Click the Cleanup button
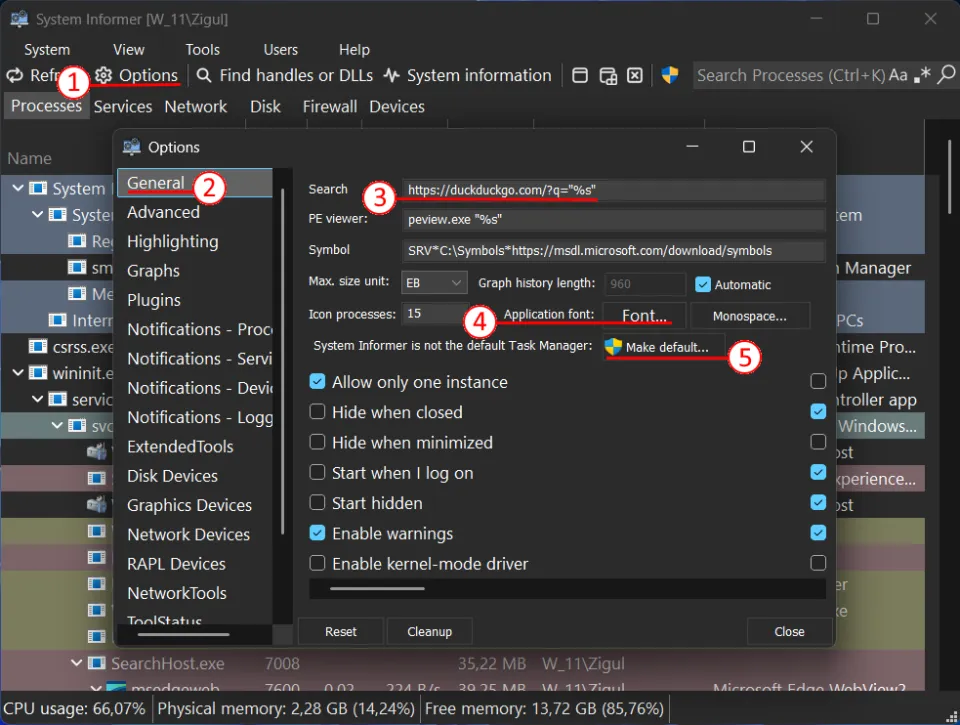 (x=430, y=631)
